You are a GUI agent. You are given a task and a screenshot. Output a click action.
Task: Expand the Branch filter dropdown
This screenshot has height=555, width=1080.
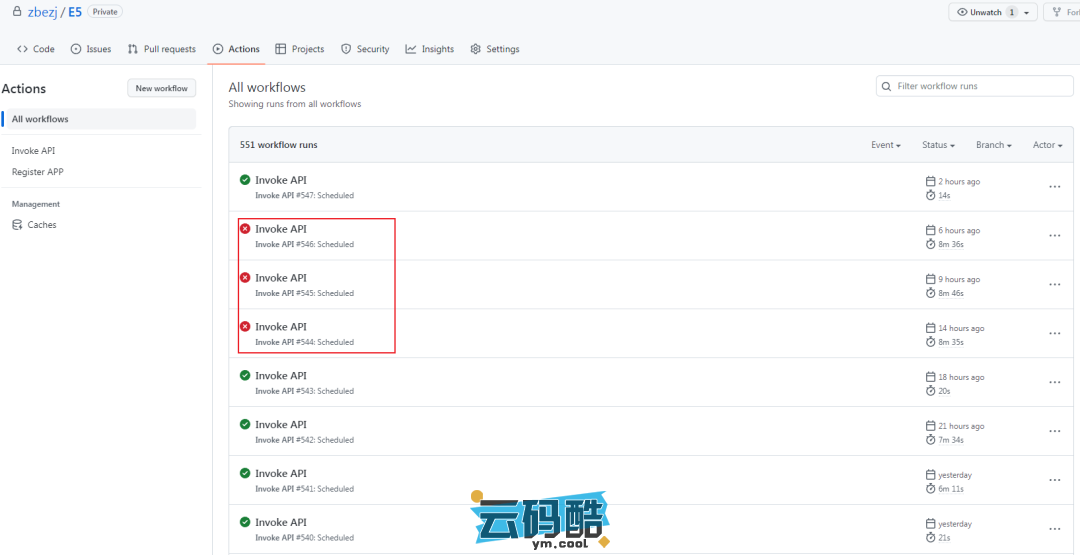pos(993,145)
